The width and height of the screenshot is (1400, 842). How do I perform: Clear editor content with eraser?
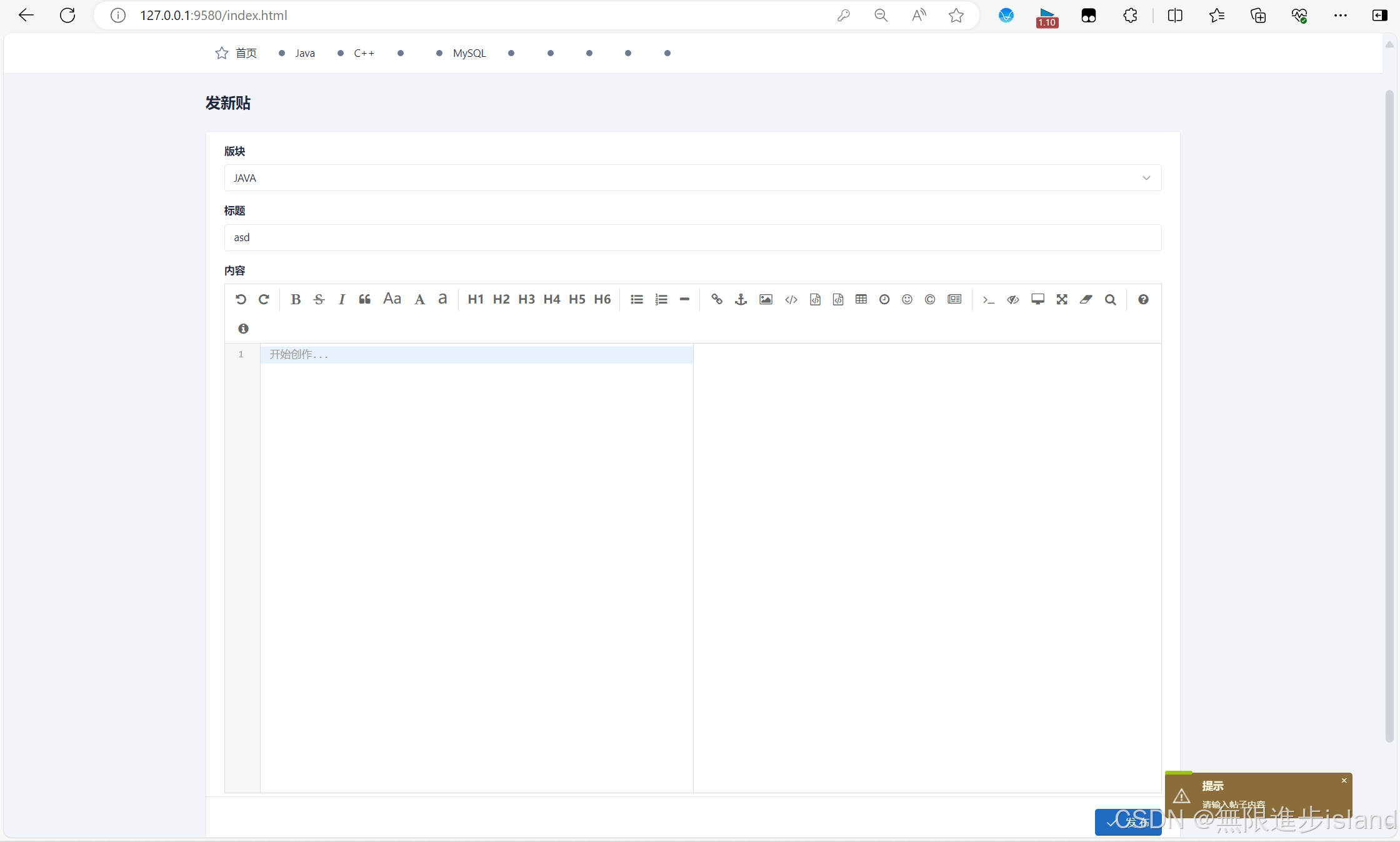(x=1086, y=299)
